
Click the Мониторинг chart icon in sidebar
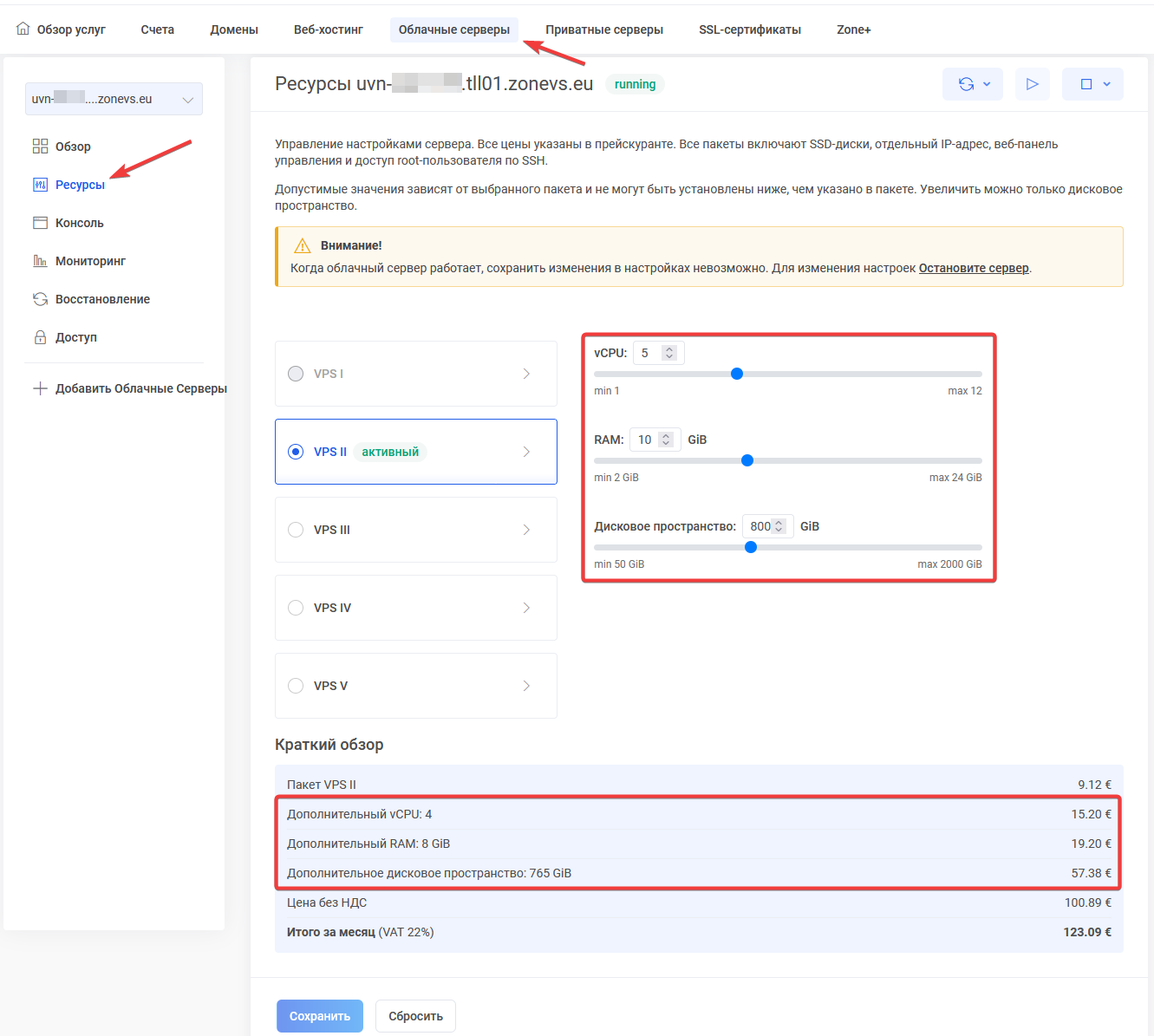40,261
